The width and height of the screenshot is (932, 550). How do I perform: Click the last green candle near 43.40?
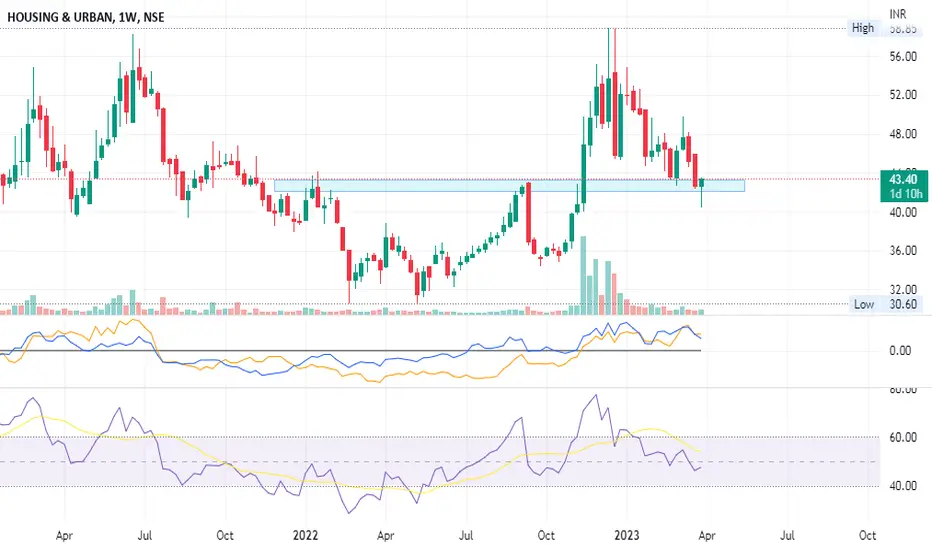click(x=702, y=183)
